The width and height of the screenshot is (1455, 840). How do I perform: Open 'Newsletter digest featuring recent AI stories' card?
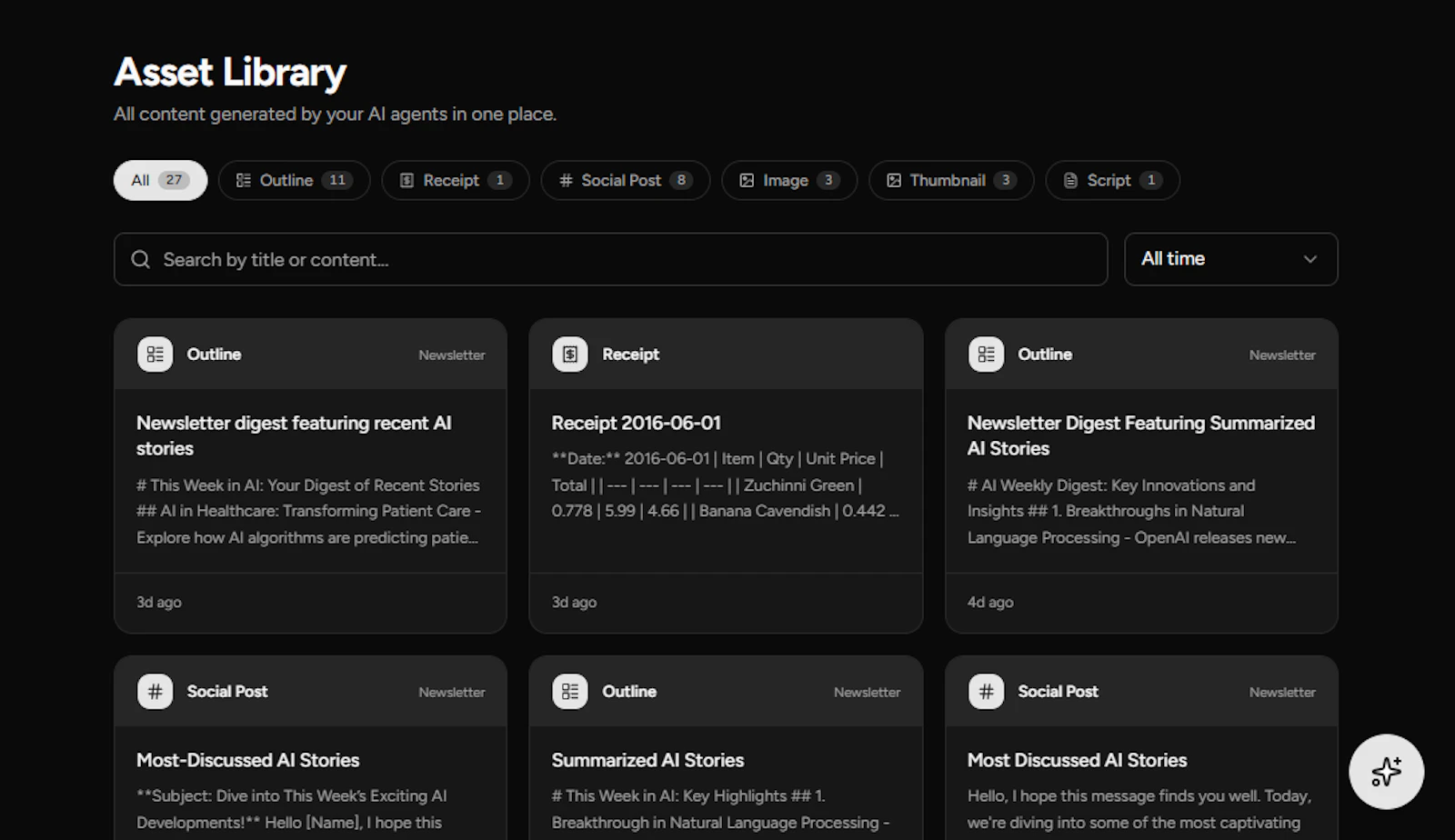[310, 475]
